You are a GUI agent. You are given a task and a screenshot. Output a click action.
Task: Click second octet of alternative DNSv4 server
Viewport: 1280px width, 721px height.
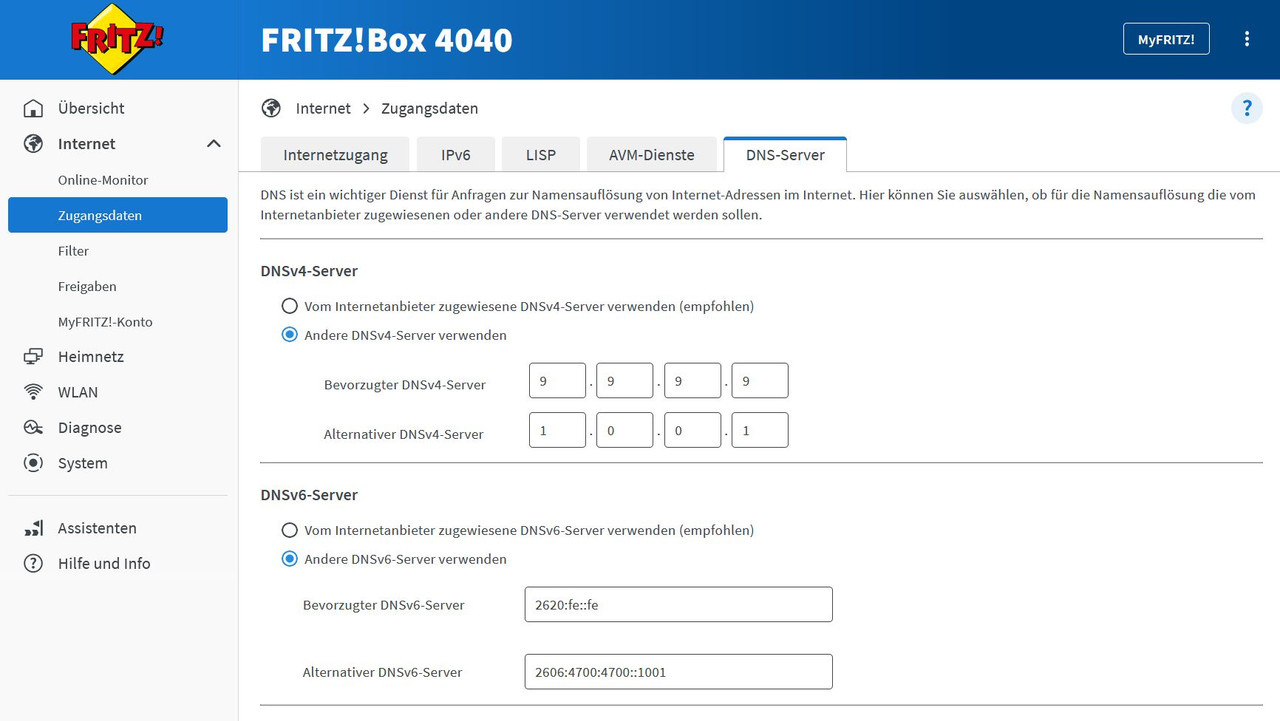coord(625,430)
